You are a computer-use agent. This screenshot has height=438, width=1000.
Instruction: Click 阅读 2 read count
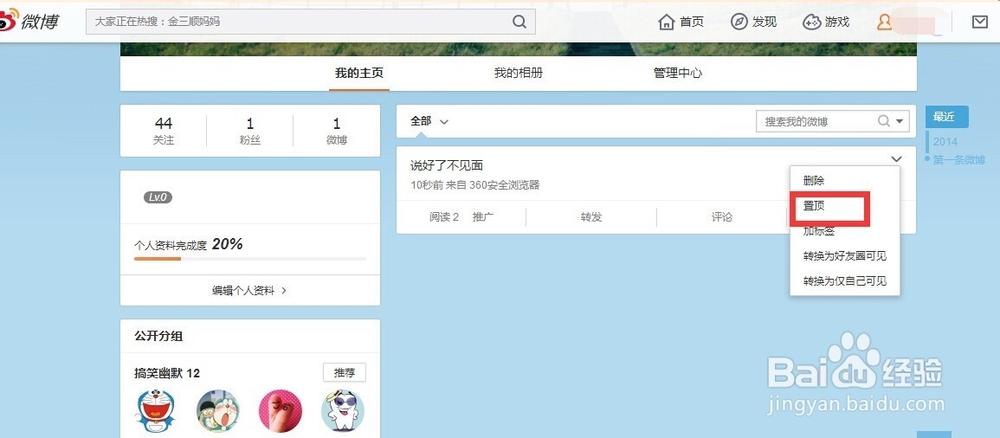point(444,217)
